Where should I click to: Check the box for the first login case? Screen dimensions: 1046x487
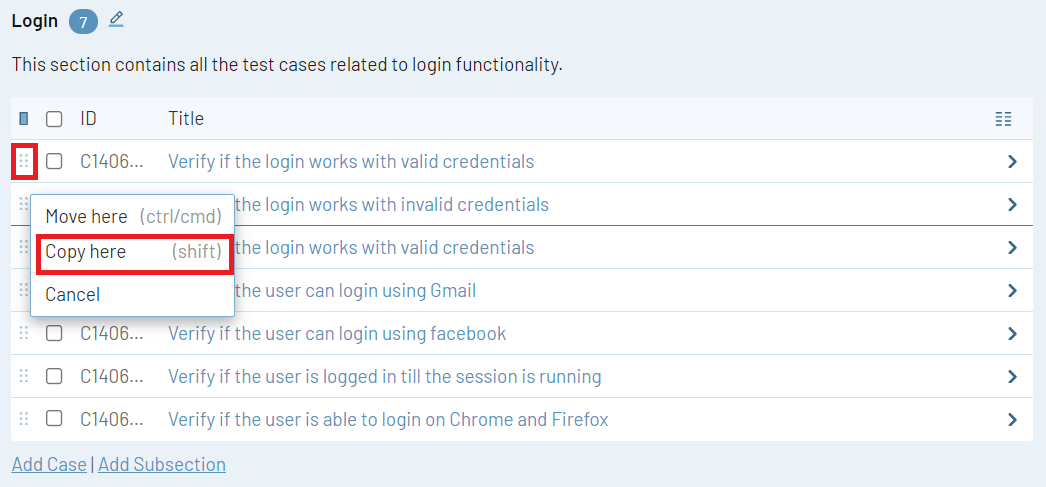(x=54, y=161)
